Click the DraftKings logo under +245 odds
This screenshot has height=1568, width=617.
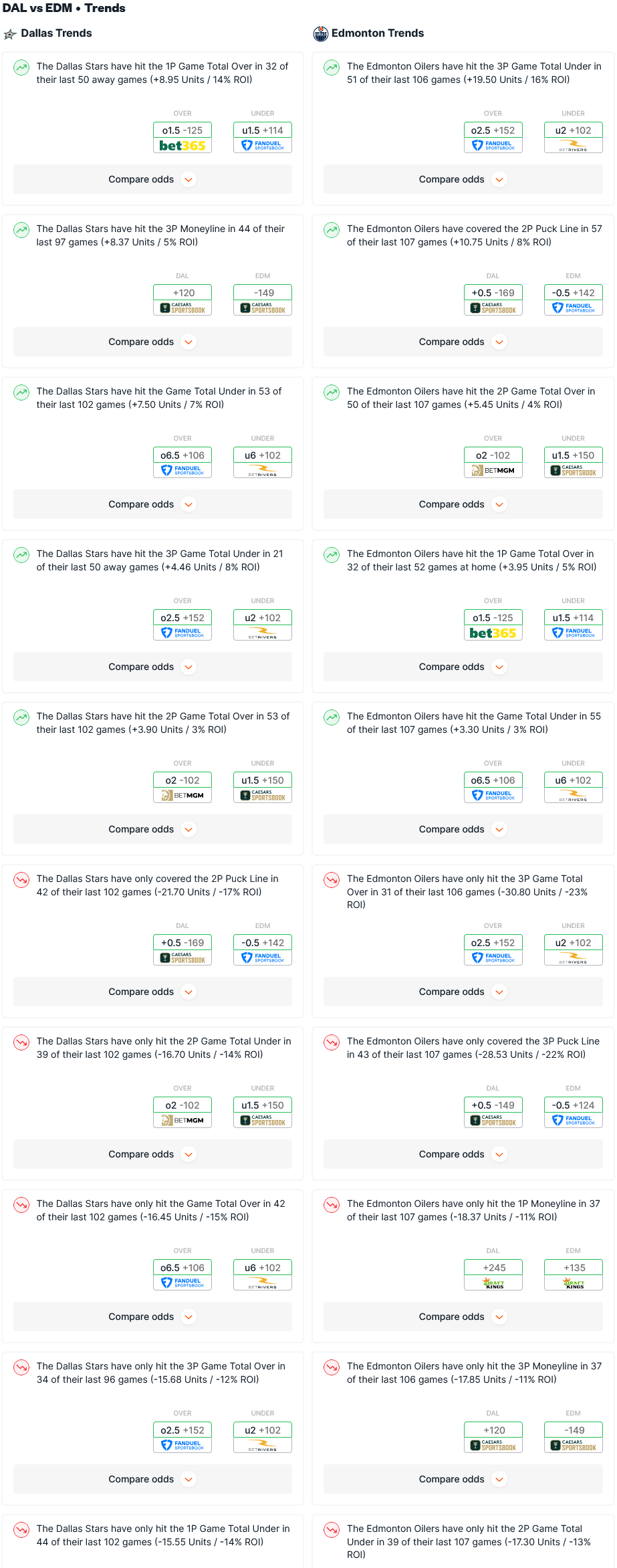click(493, 1283)
